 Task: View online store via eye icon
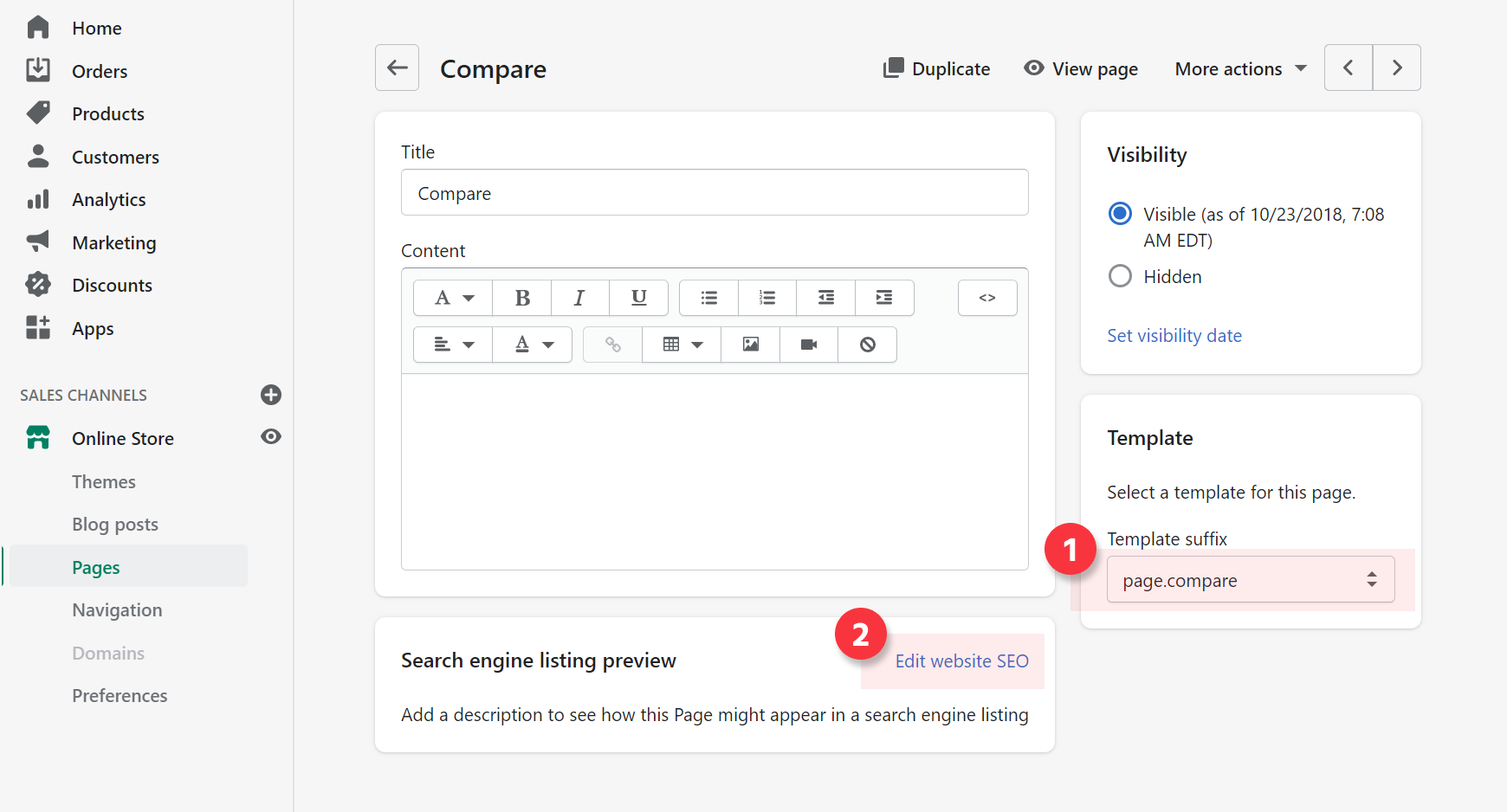click(x=271, y=437)
